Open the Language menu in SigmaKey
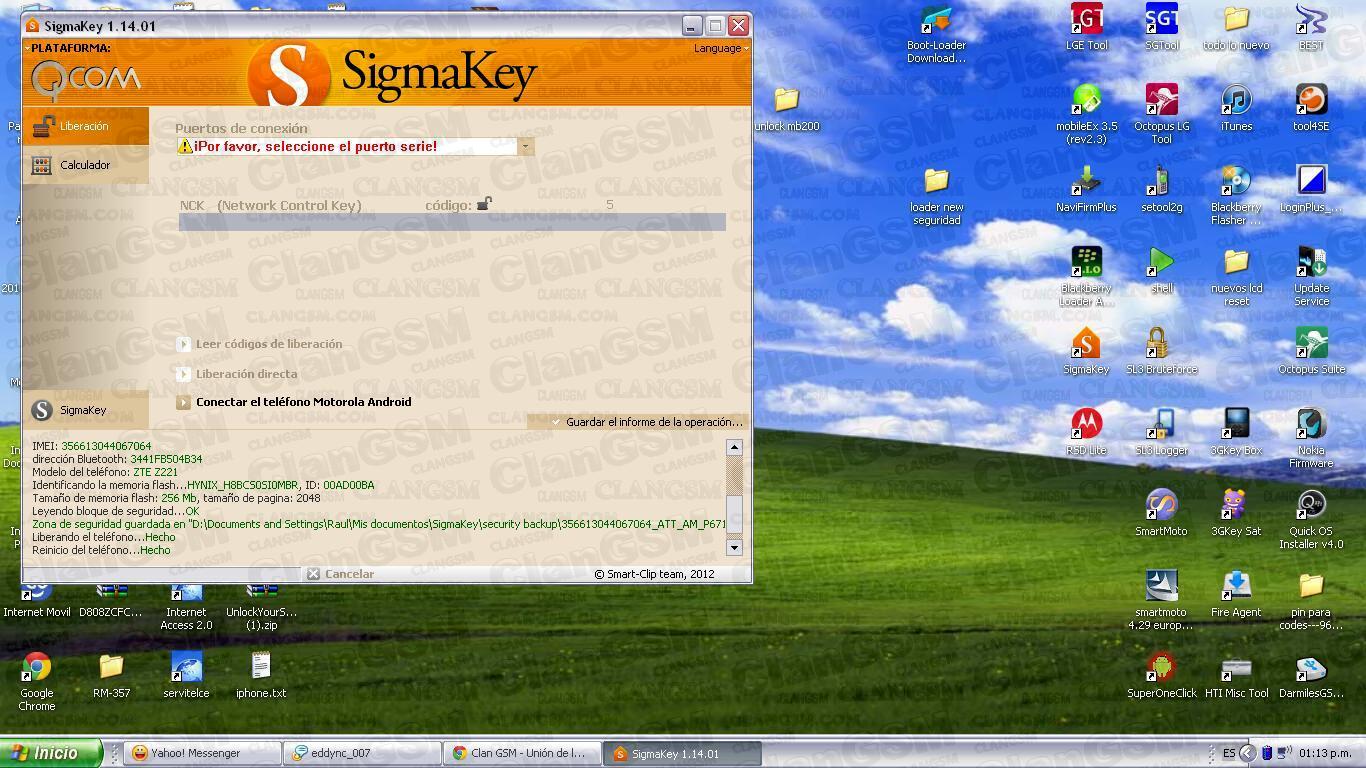 pyautogui.click(x=720, y=48)
